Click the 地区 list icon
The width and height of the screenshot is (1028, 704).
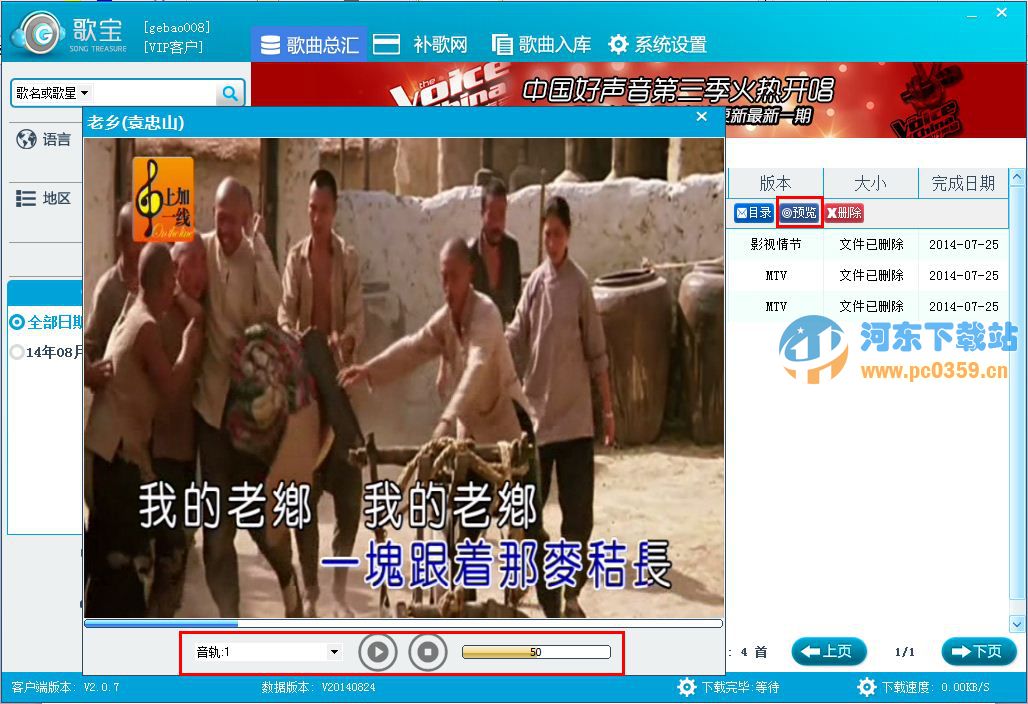[x=26, y=198]
